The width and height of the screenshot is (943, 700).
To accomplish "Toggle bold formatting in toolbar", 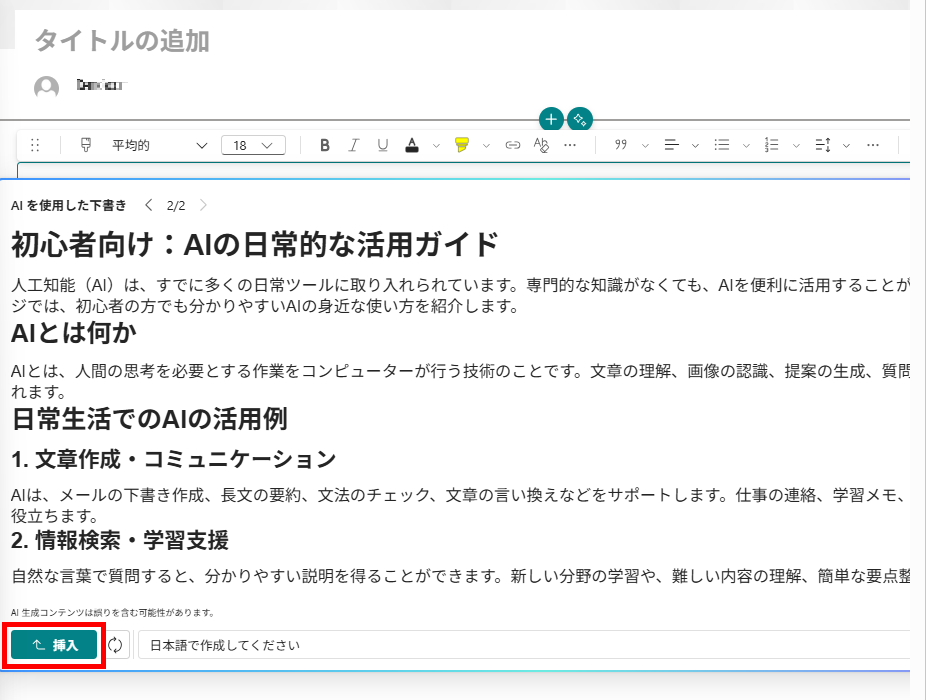I will click(x=325, y=146).
